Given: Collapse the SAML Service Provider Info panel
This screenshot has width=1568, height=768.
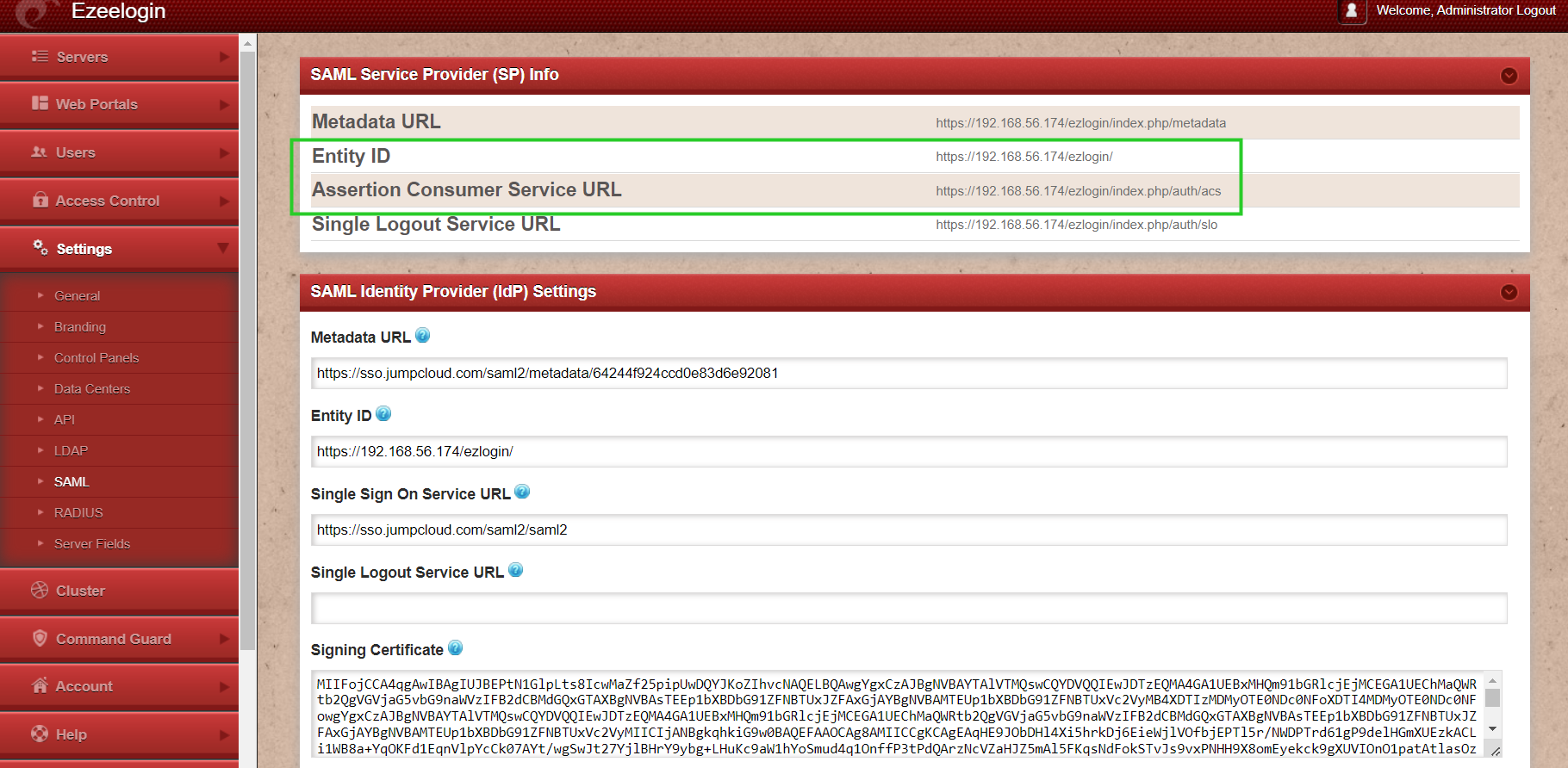Looking at the screenshot, I should [1509, 76].
